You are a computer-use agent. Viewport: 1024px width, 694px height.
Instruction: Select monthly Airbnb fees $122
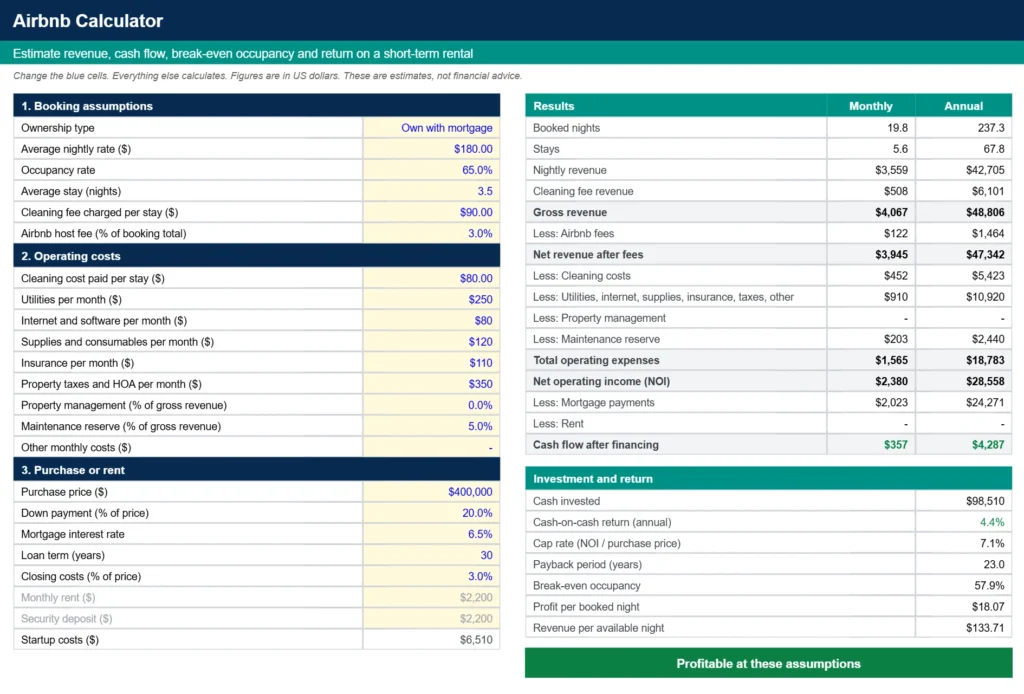click(871, 233)
